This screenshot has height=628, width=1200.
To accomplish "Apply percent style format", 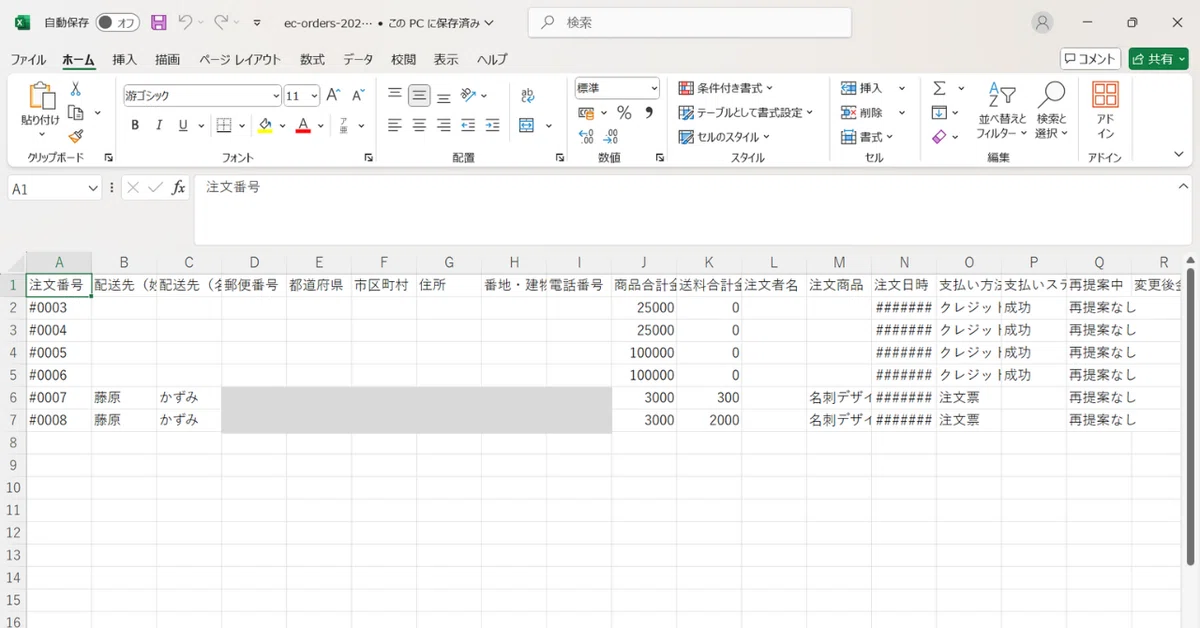I will (x=624, y=112).
